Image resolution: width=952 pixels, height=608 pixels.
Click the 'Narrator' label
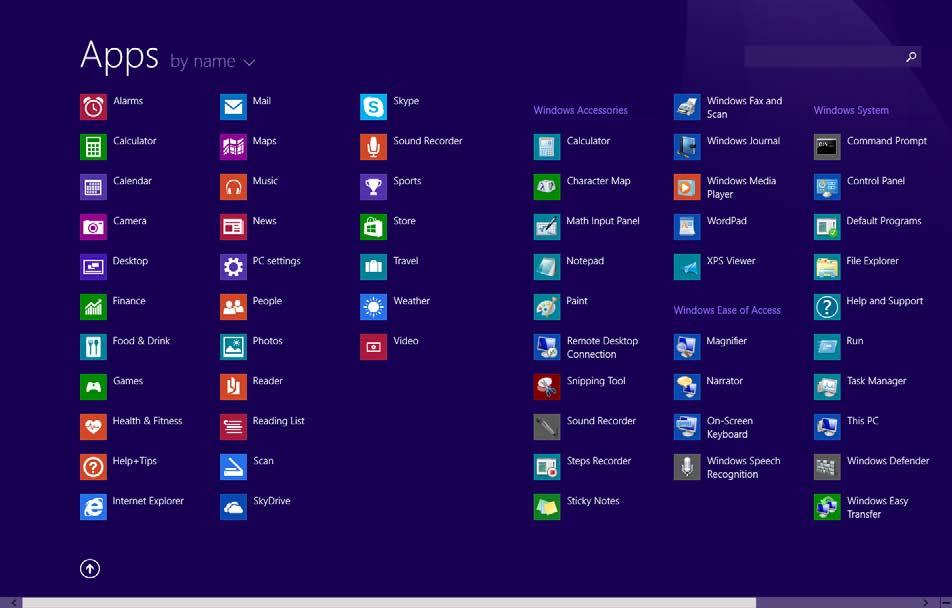[724, 381]
